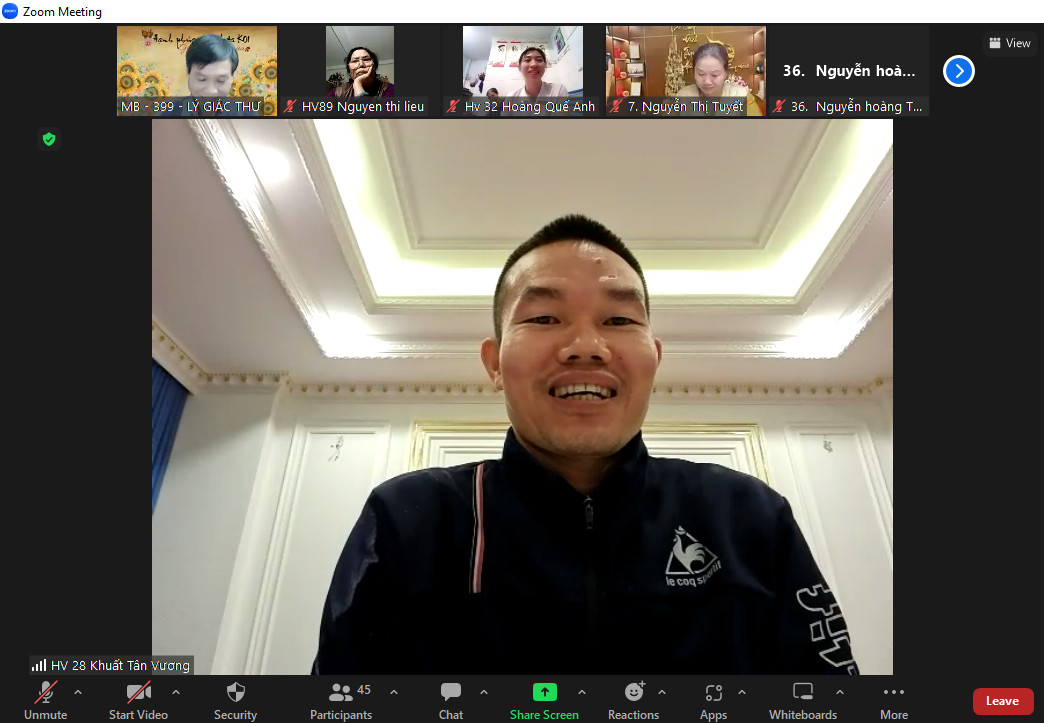Open the More options menu

(894, 693)
